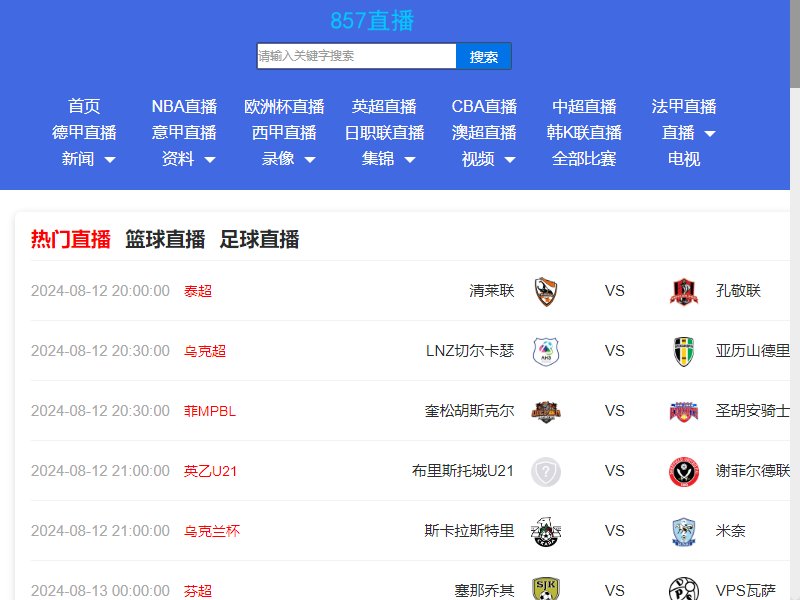Image resolution: width=800 pixels, height=600 pixels.
Task: Open 日职联直播 in the navigation
Action: [x=384, y=133]
